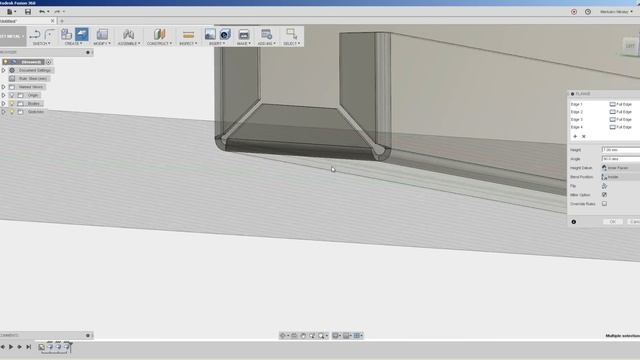Select the Create Sketch tool icon
The width and height of the screenshot is (640, 360).
(35, 34)
